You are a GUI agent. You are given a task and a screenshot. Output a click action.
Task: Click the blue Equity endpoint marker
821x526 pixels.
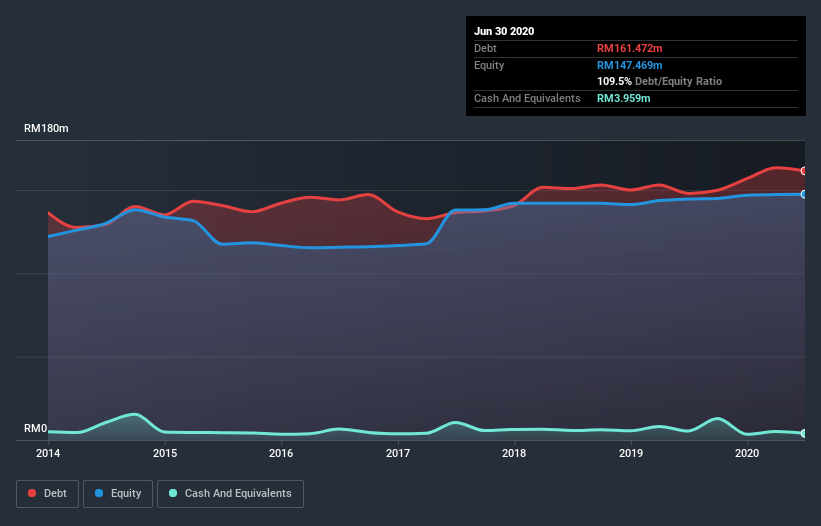(804, 194)
